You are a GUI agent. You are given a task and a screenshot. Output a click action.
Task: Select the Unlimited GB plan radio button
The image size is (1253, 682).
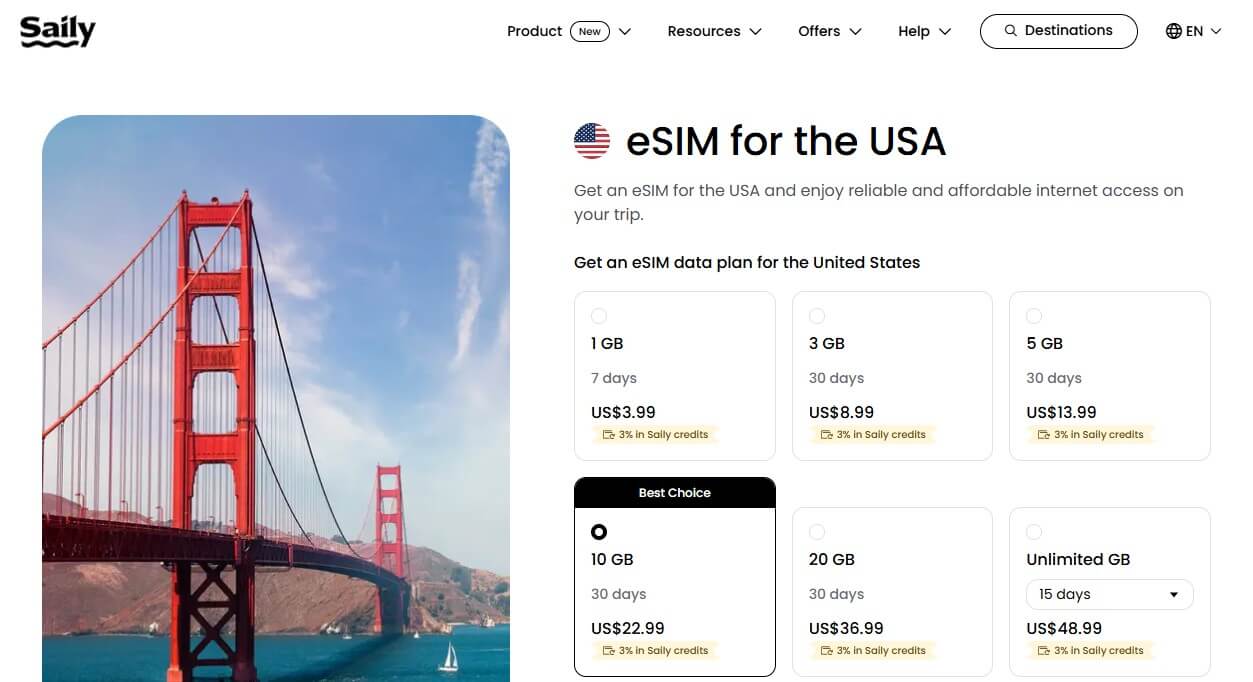[x=1033, y=531]
